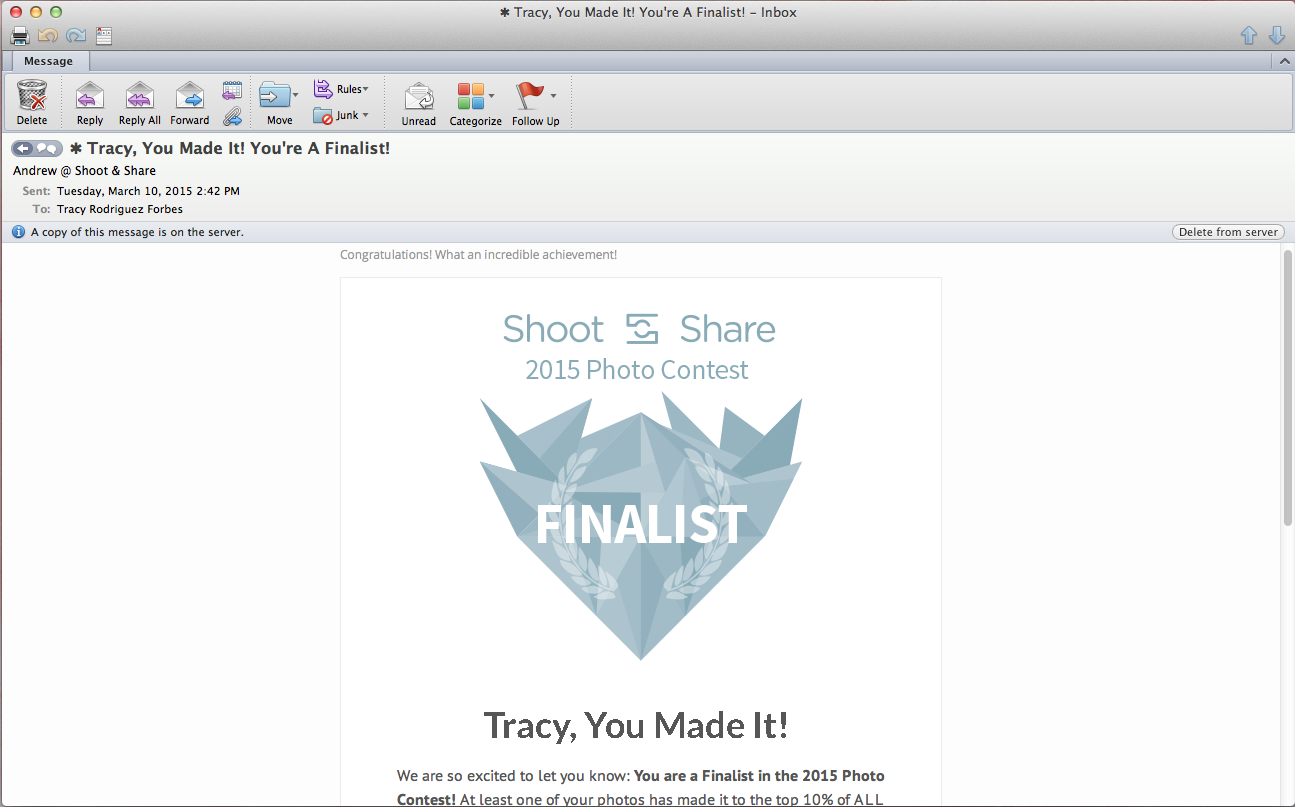Select the Message ribbon tab

[48, 62]
